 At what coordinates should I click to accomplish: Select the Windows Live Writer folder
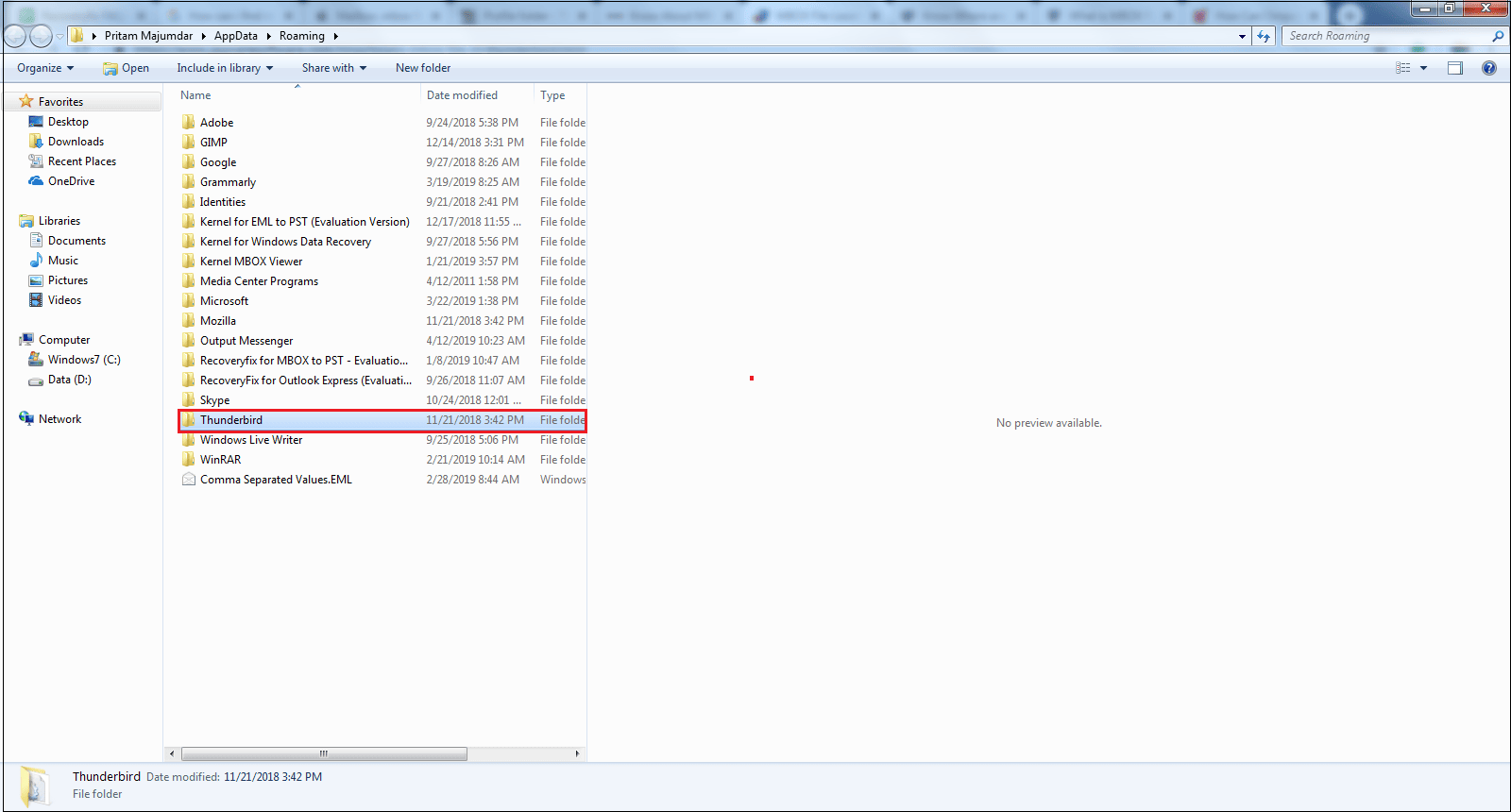251,439
